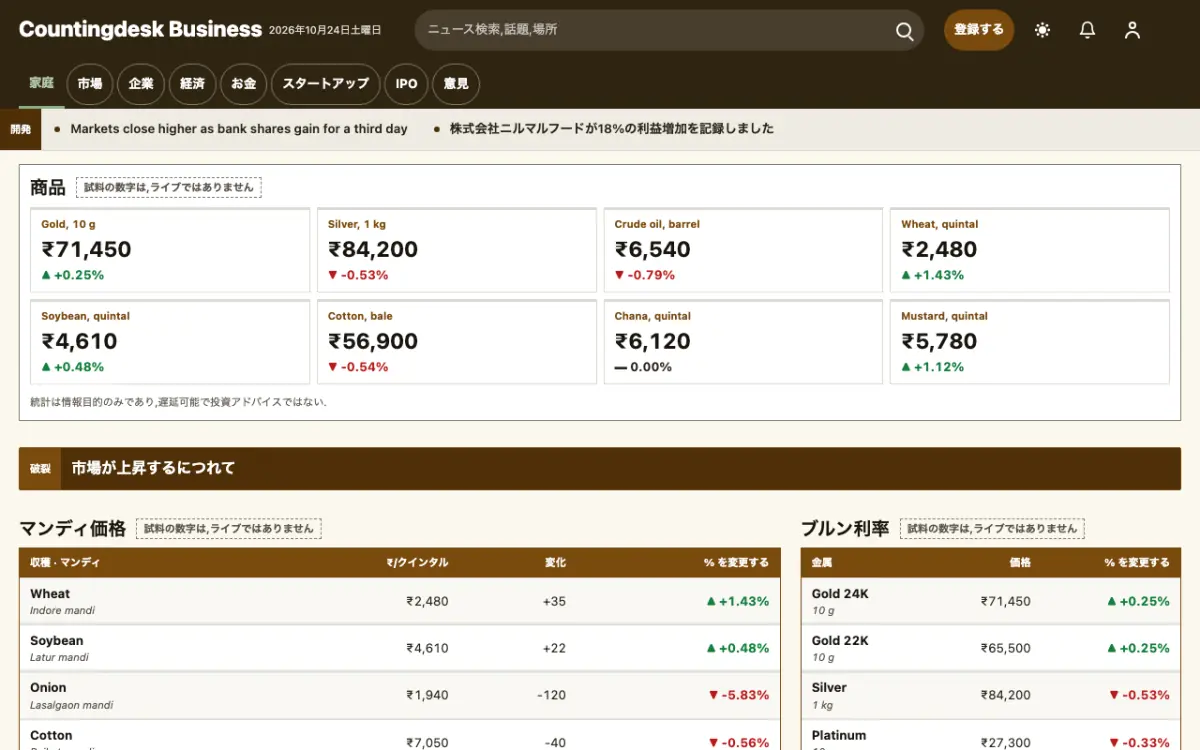Click the 商品 section heading
Screen dimensions: 1200x750
48,187
